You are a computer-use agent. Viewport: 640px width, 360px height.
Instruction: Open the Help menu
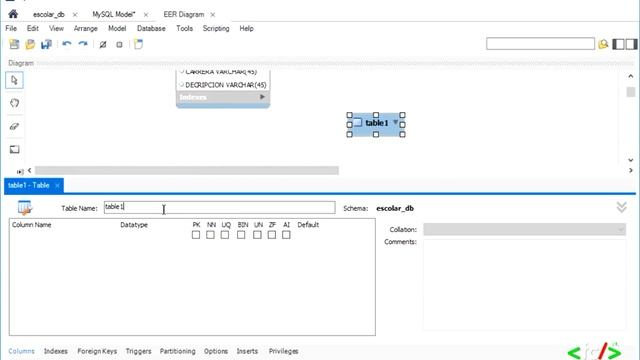point(247,28)
